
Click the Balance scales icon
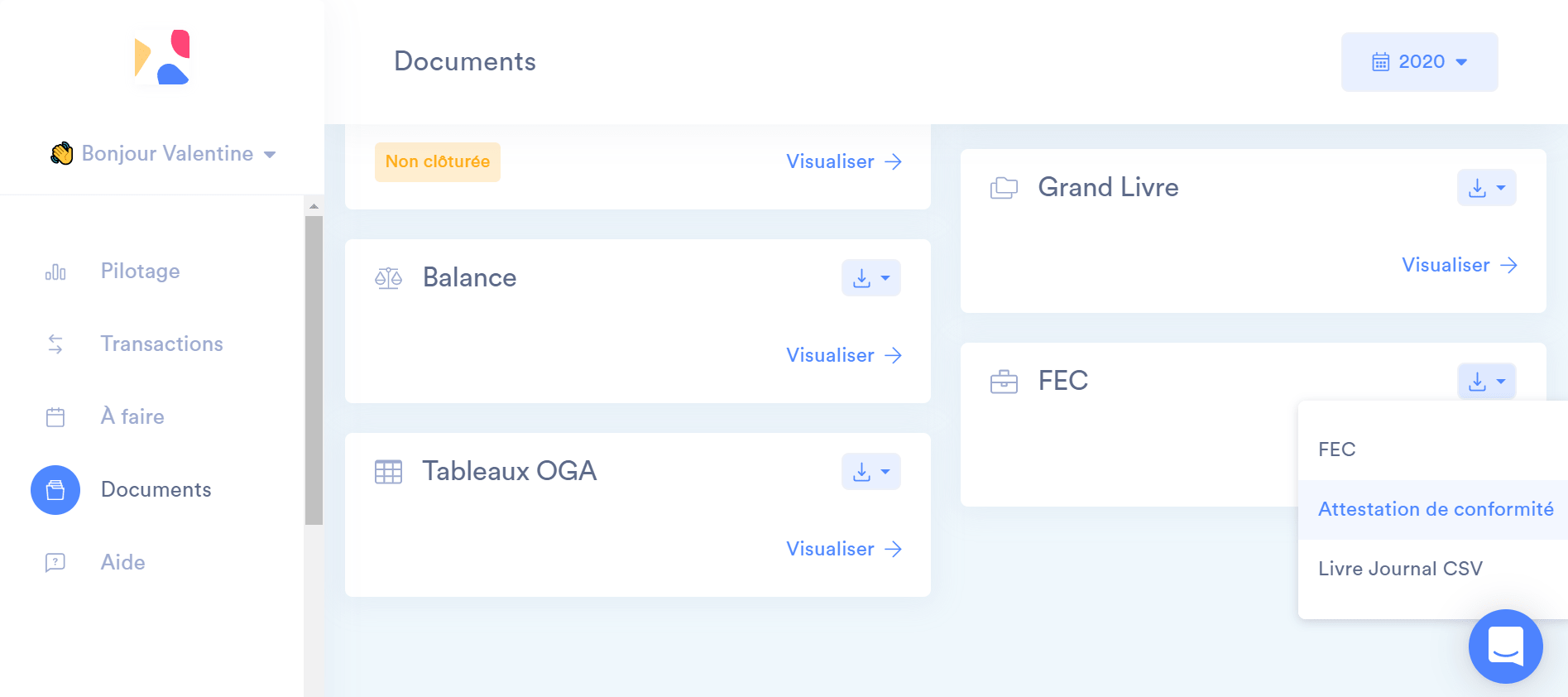tap(388, 278)
